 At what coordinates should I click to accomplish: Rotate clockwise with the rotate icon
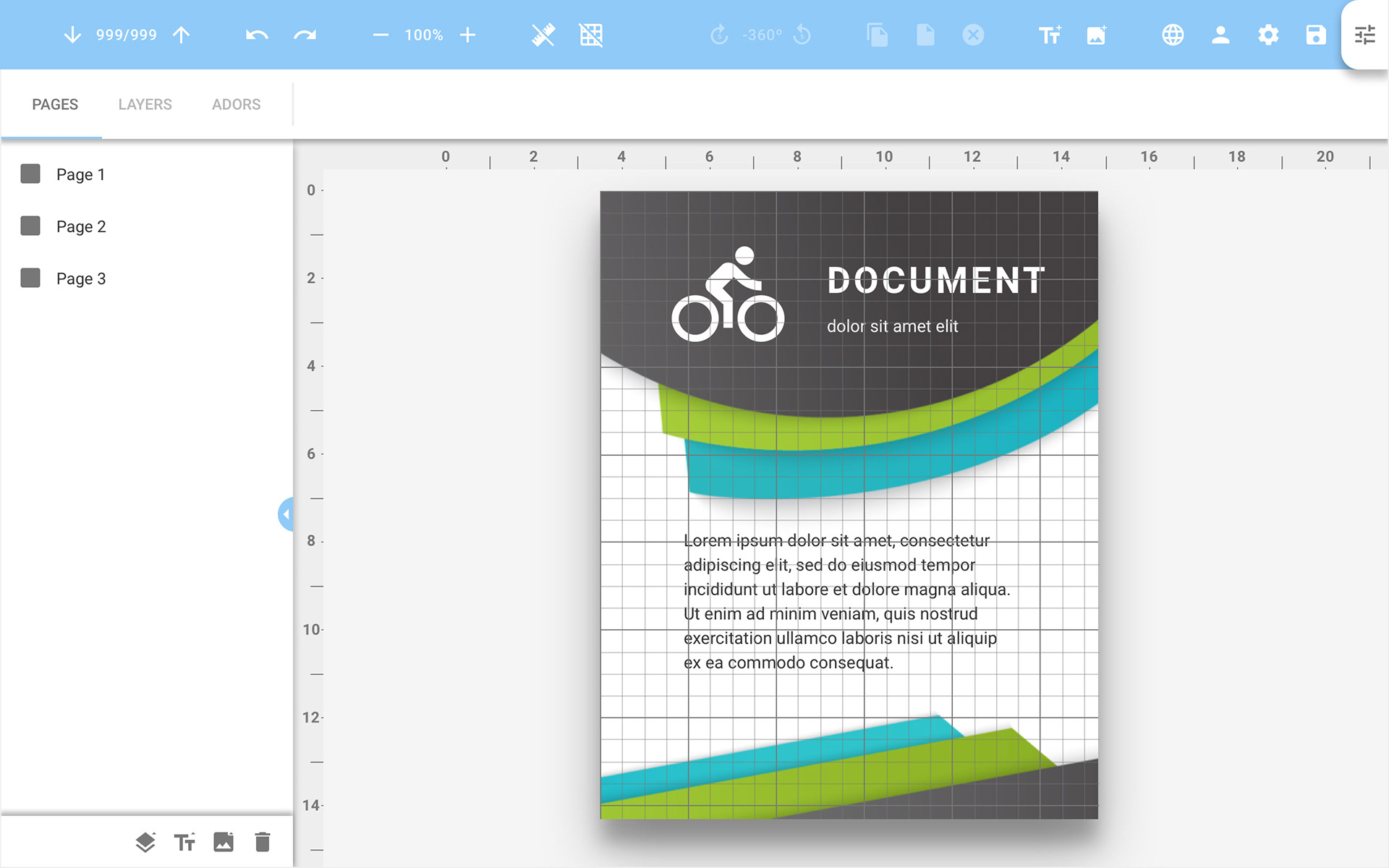[x=719, y=35]
